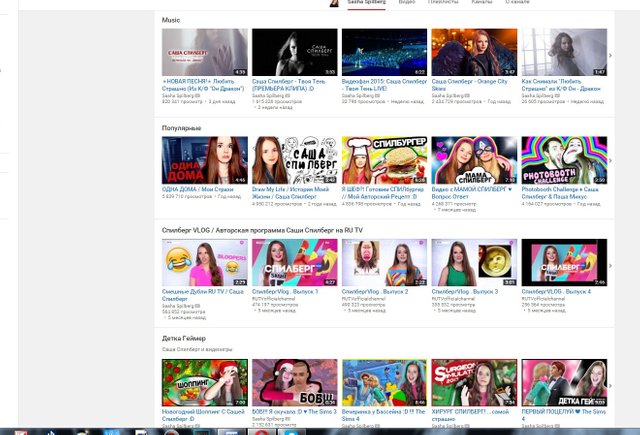This screenshot has width=640, height=435.
Task: Switch to the Каналы tab
Action: 482,2
